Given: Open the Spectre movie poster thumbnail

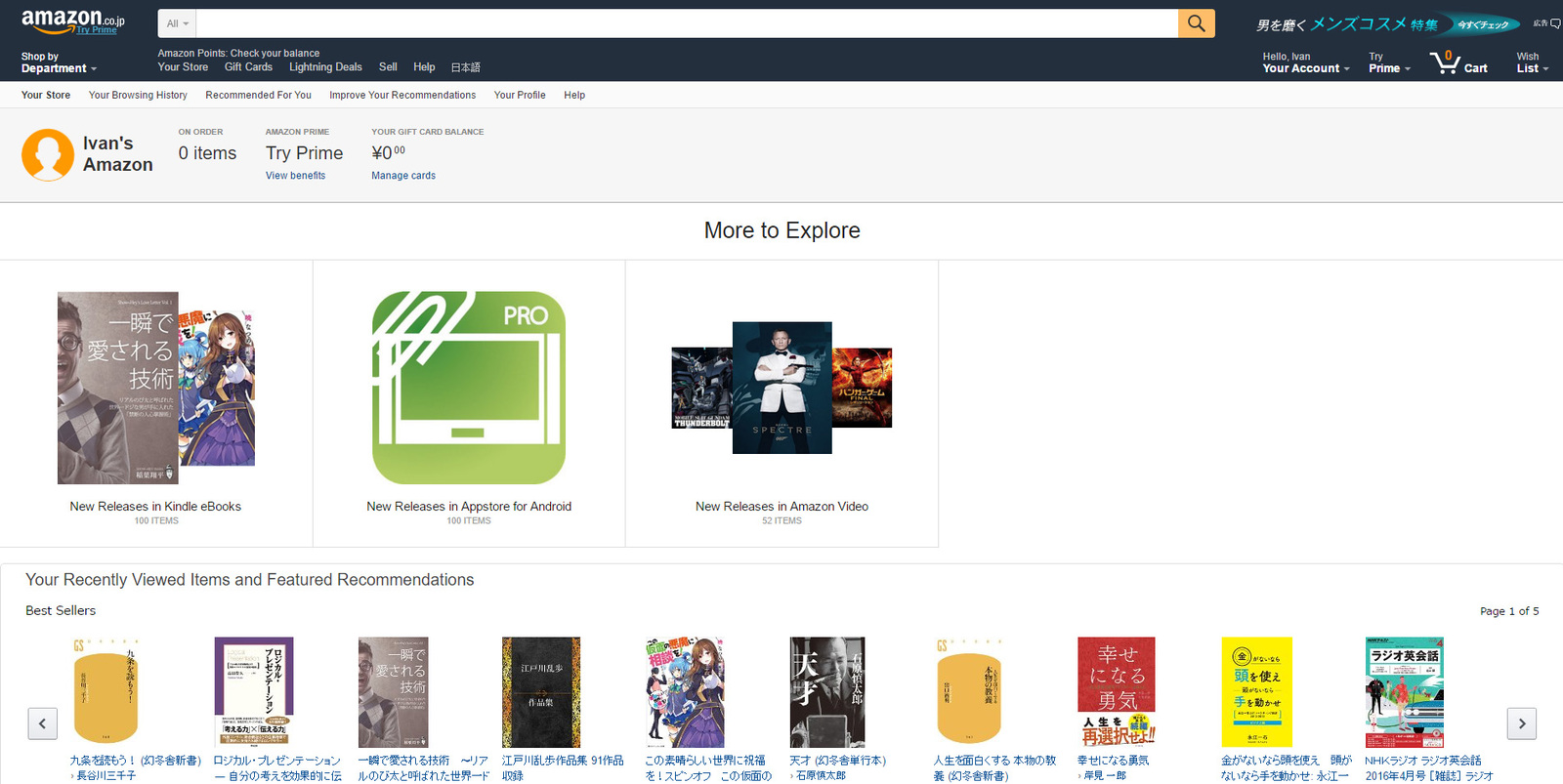Looking at the screenshot, I should 781,388.
